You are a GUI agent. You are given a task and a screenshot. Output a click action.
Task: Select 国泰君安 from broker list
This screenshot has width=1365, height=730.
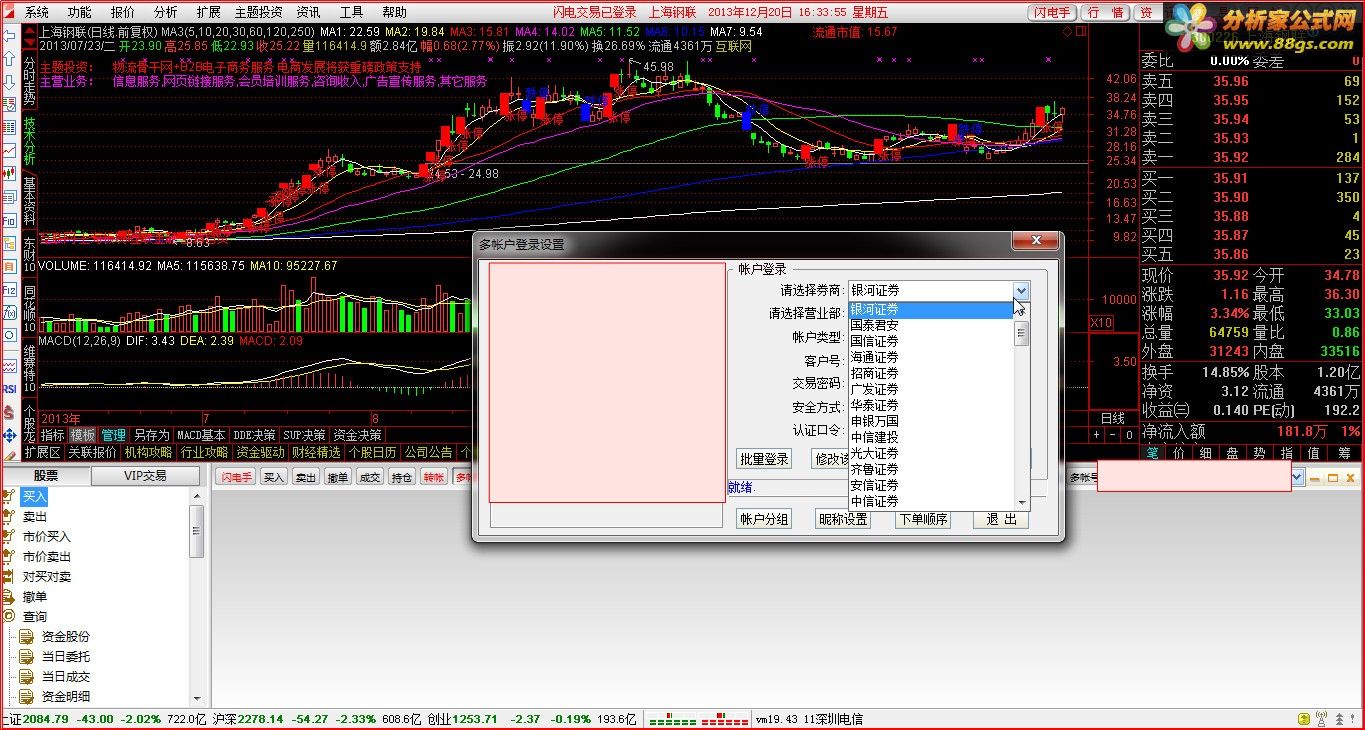click(875, 325)
